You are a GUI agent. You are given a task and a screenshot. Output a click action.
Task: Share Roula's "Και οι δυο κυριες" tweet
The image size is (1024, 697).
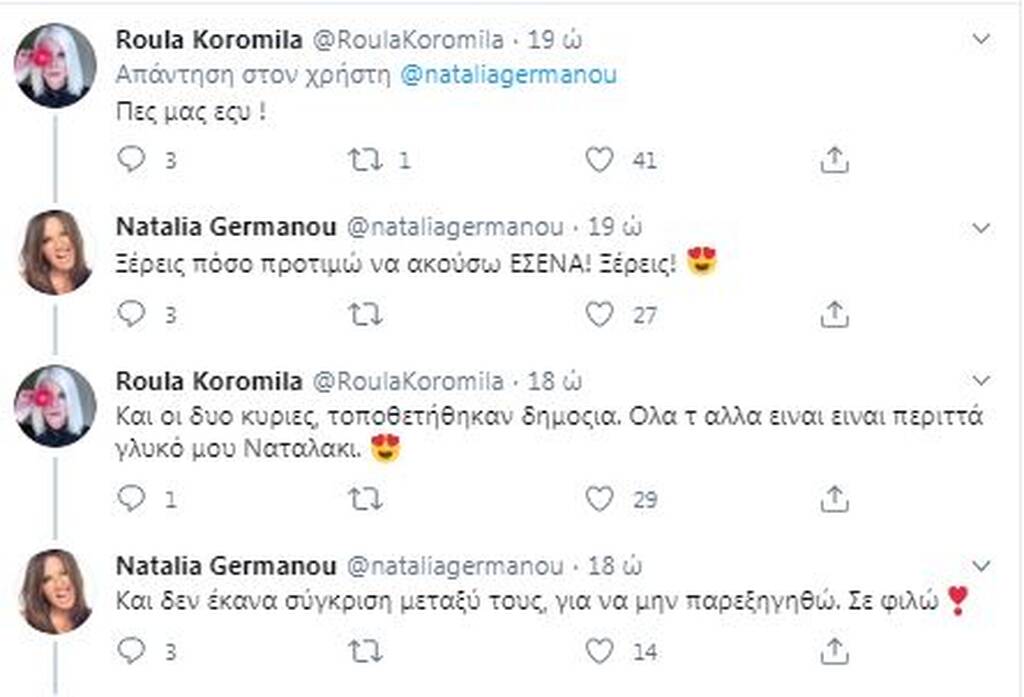pyautogui.click(x=834, y=498)
